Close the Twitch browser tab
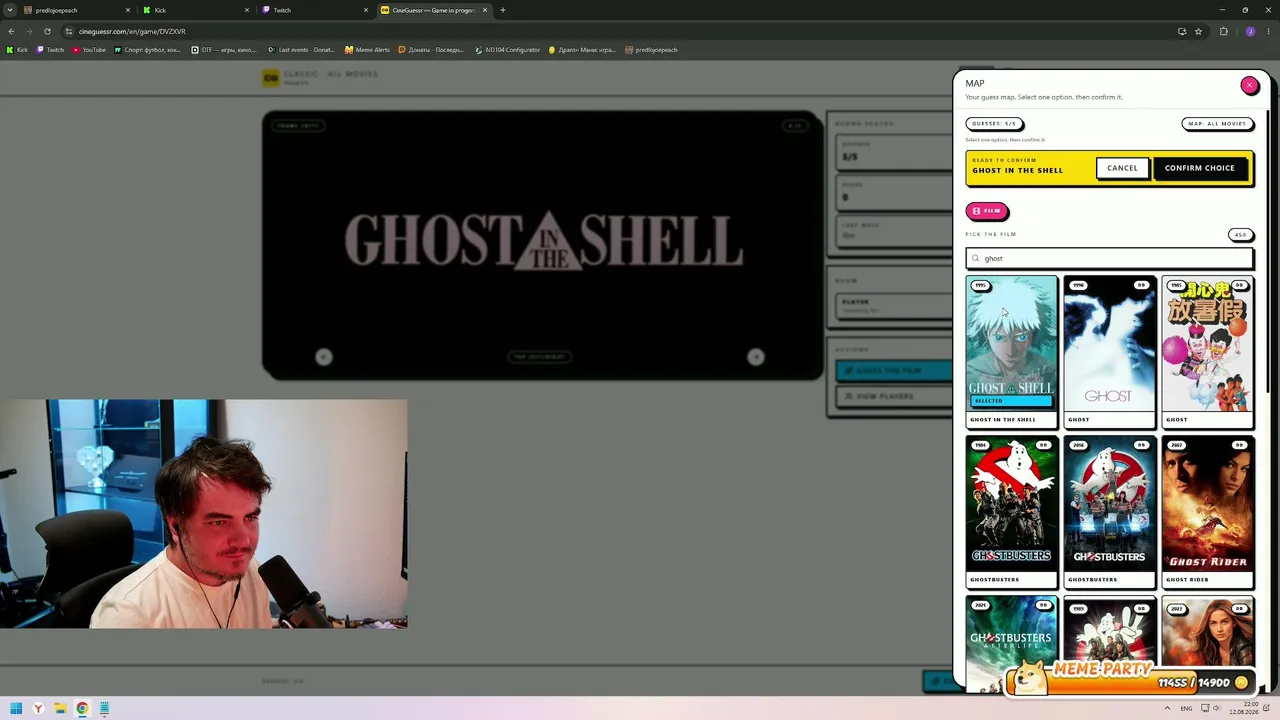 [366, 10]
